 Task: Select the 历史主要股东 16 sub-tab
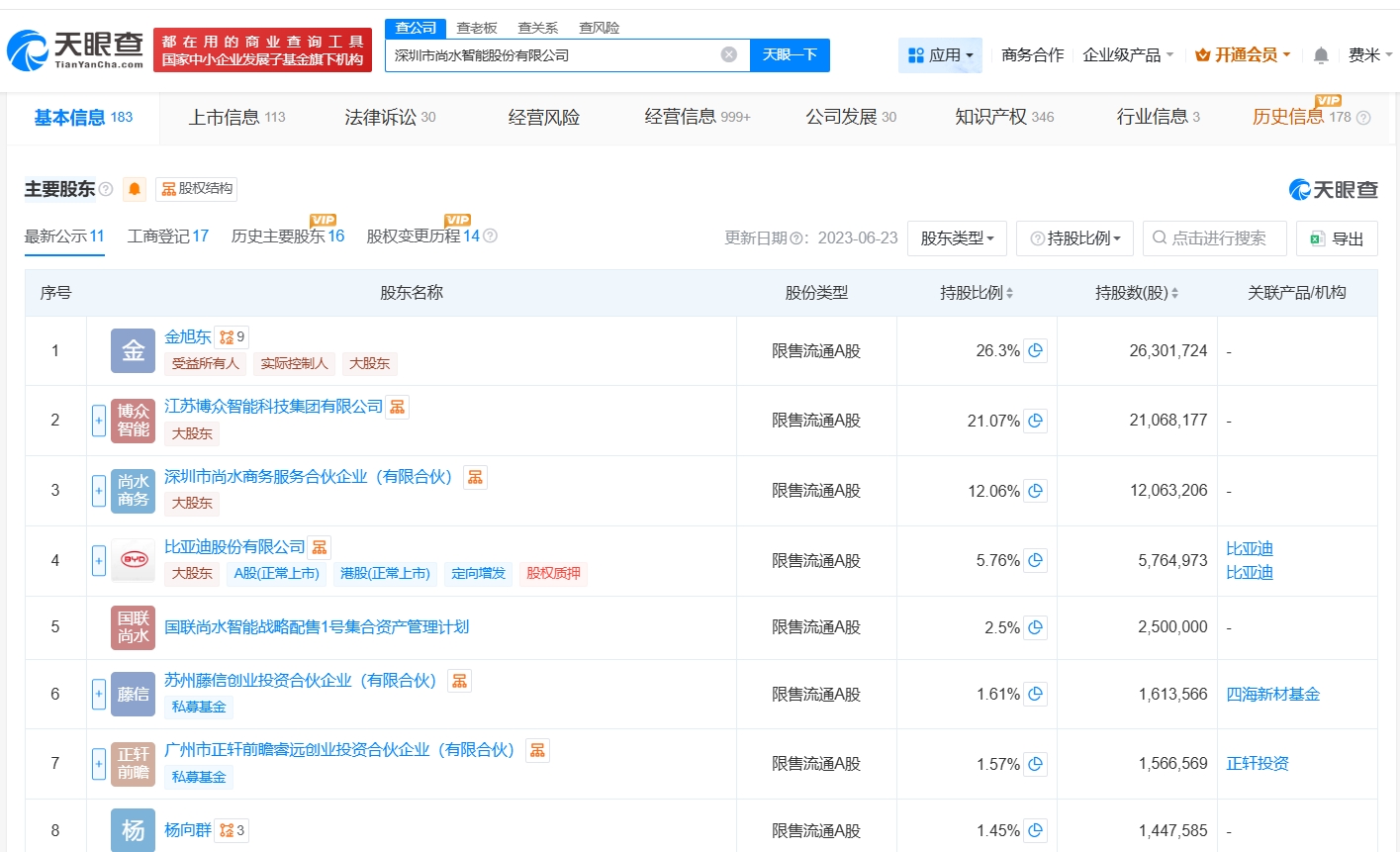click(288, 237)
